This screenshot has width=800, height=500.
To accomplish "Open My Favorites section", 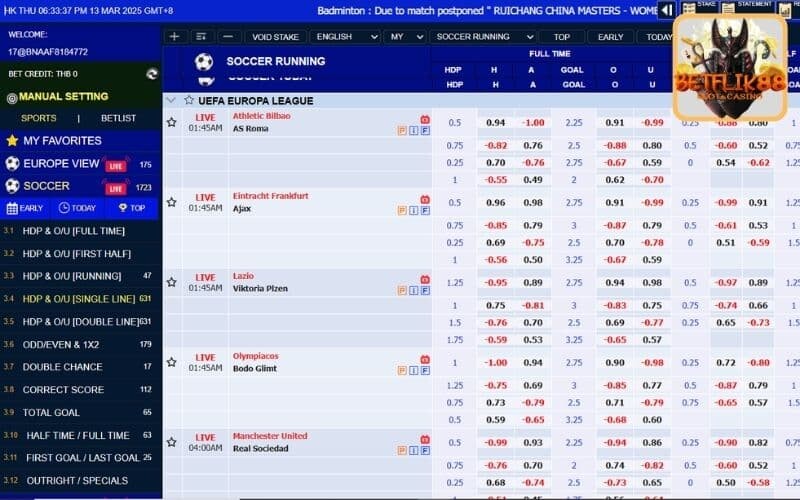I will click(81, 141).
